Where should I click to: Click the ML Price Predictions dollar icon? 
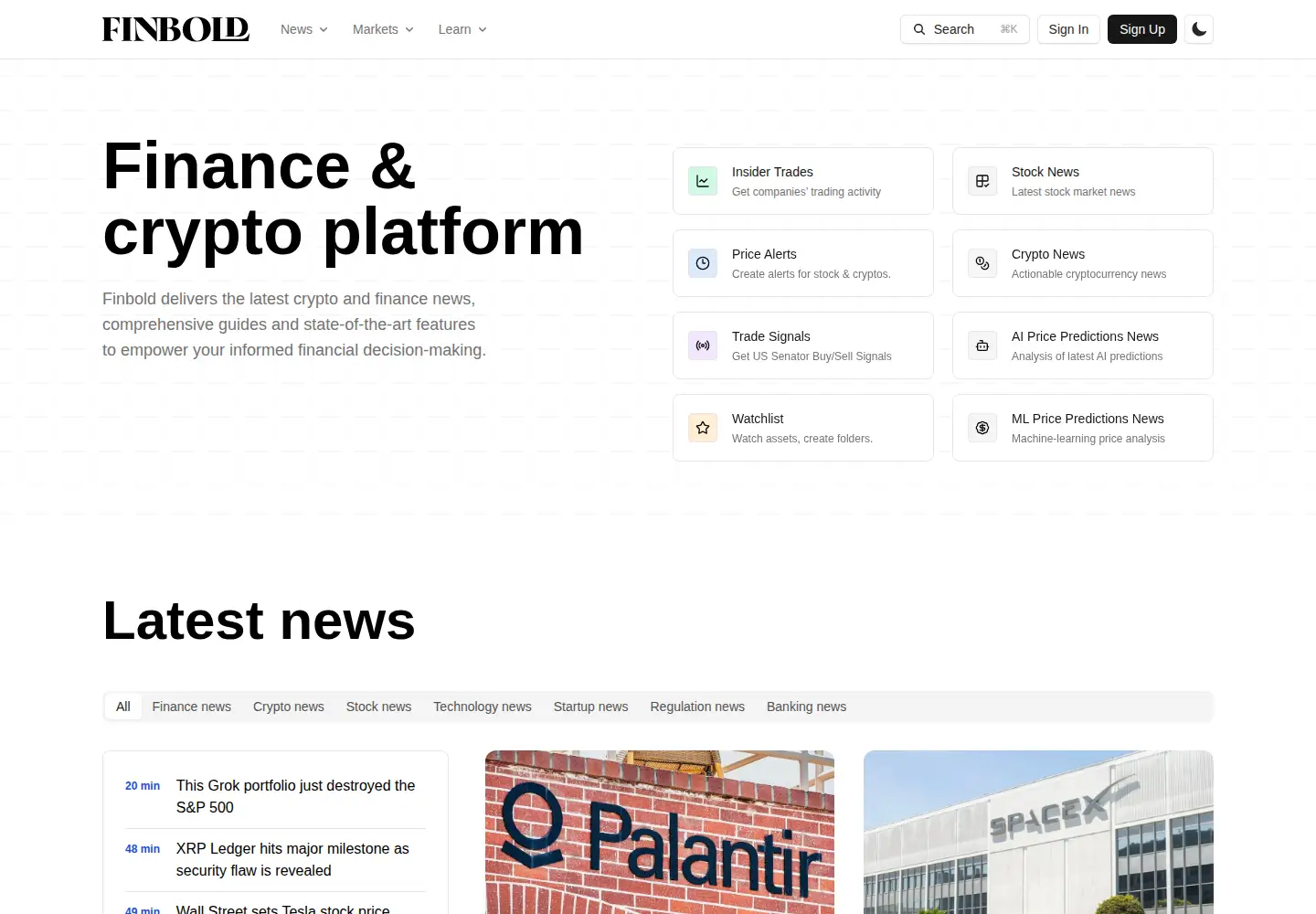982,428
